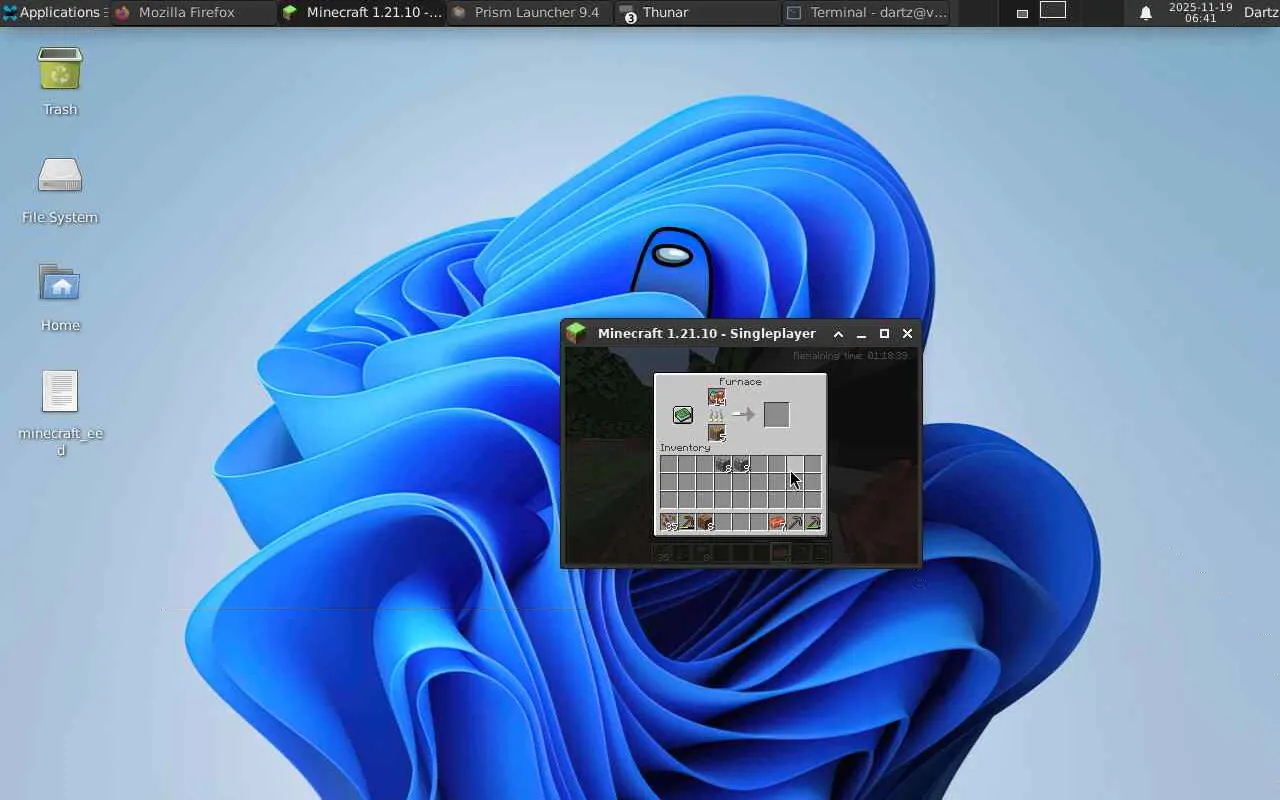Click the empty furnace output slot
Image resolution: width=1280 pixels, height=800 pixels.
click(x=776, y=415)
